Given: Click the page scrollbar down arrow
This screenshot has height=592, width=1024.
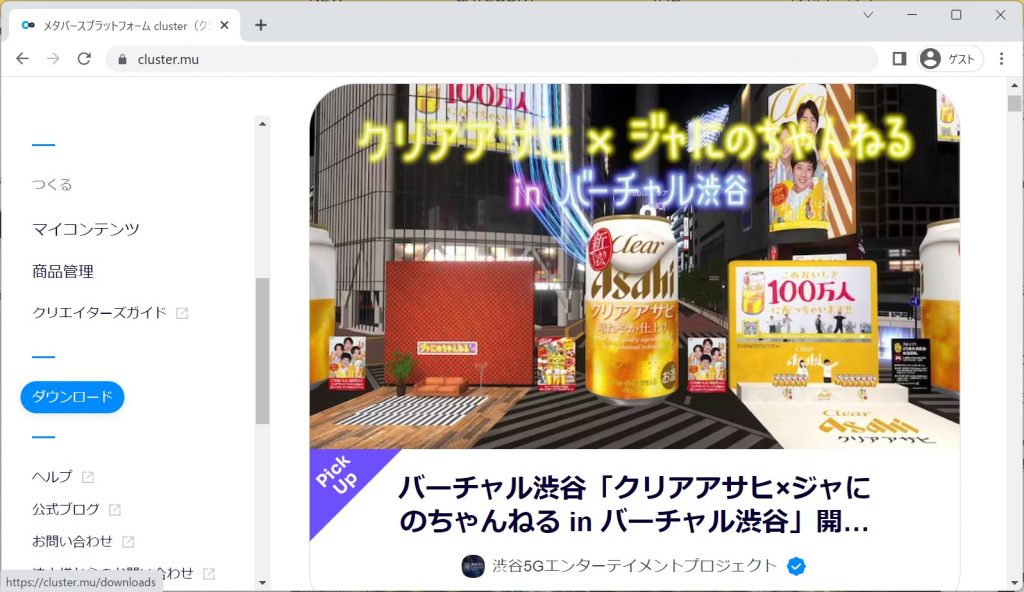Looking at the screenshot, I should pyautogui.click(x=1014, y=583).
